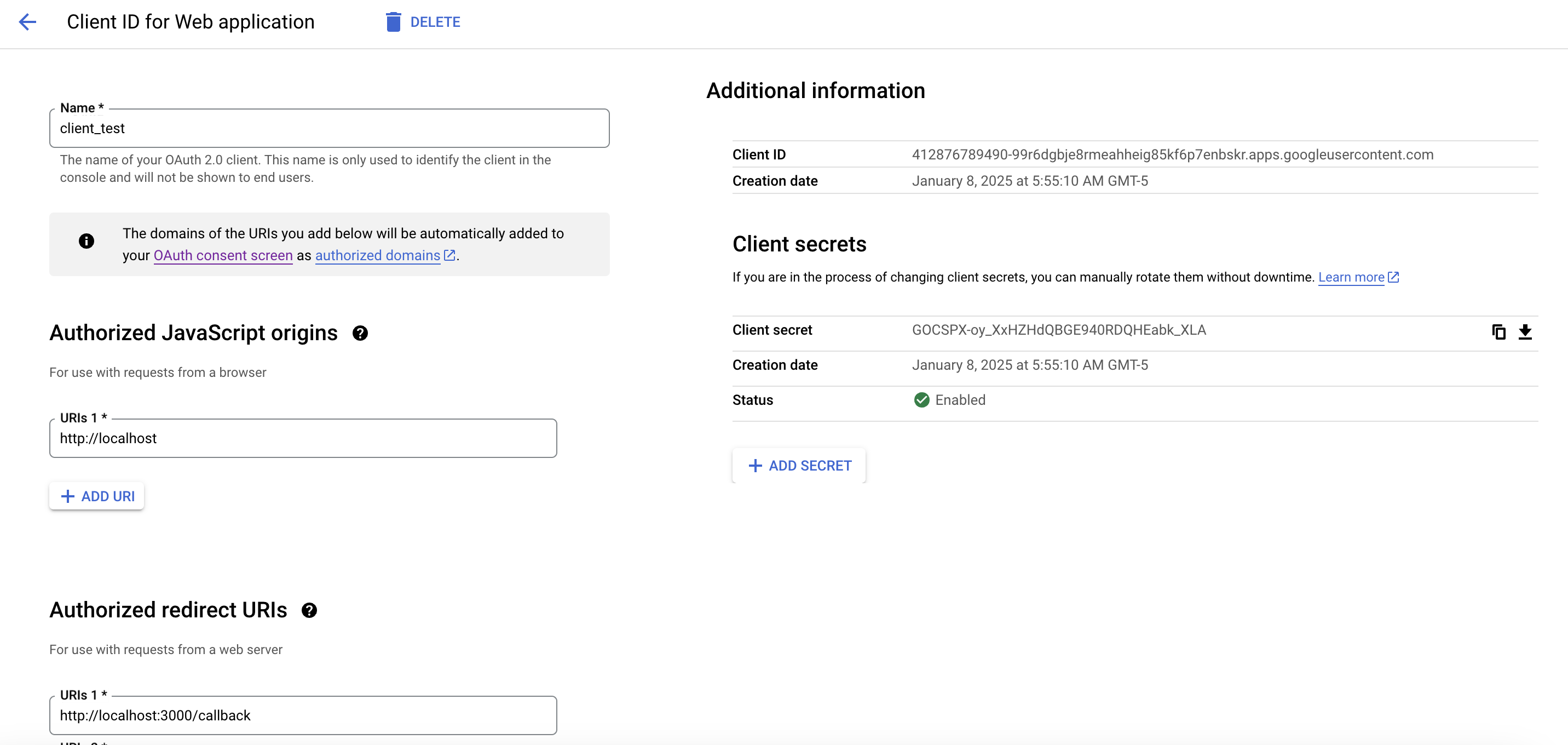
Task: Click the green Enabled status check icon
Action: coord(921,399)
